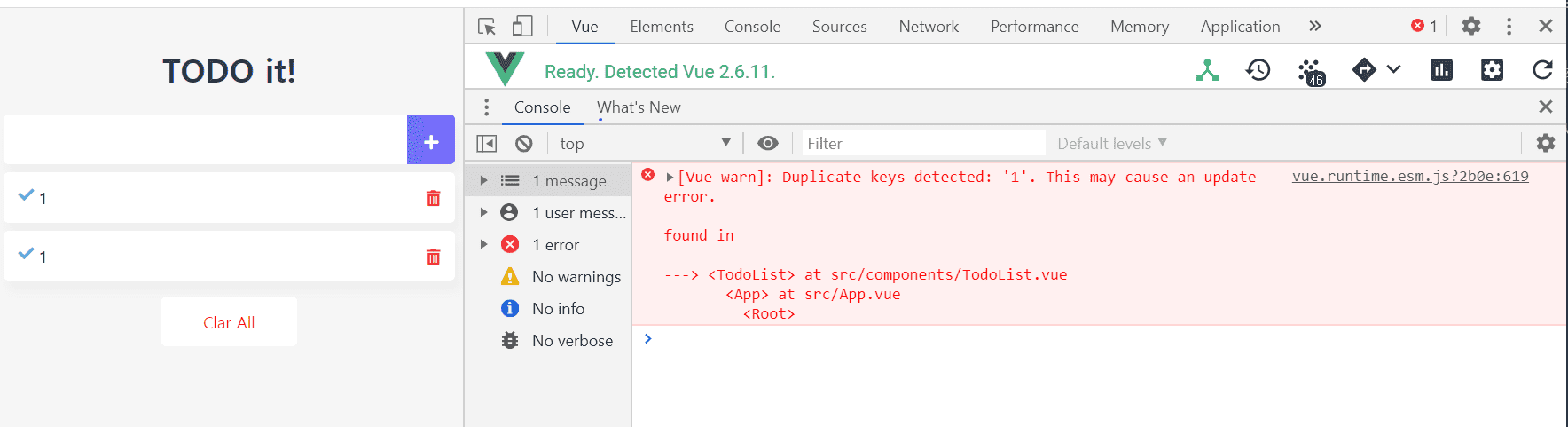Screen dimensions: 1568x427
Task: Open Vue routing tab icon
Action: click(x=1364, y=70)
